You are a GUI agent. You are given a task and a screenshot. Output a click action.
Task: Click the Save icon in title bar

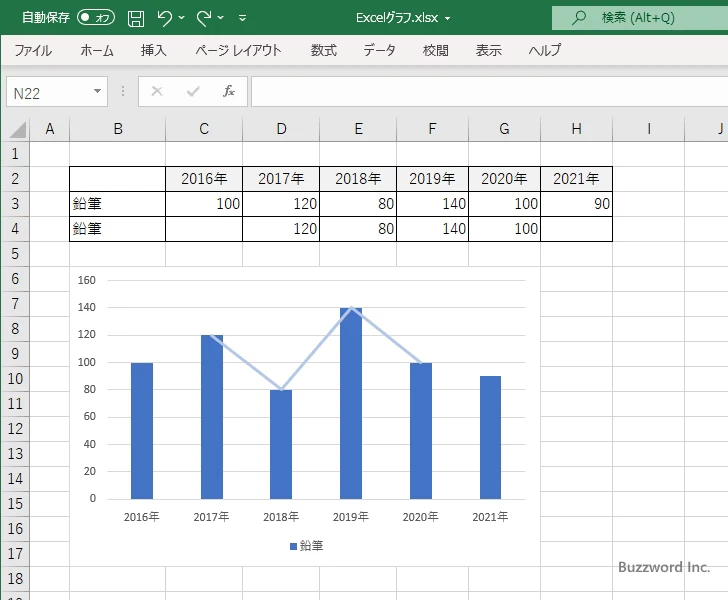click(x=136, y=18)
